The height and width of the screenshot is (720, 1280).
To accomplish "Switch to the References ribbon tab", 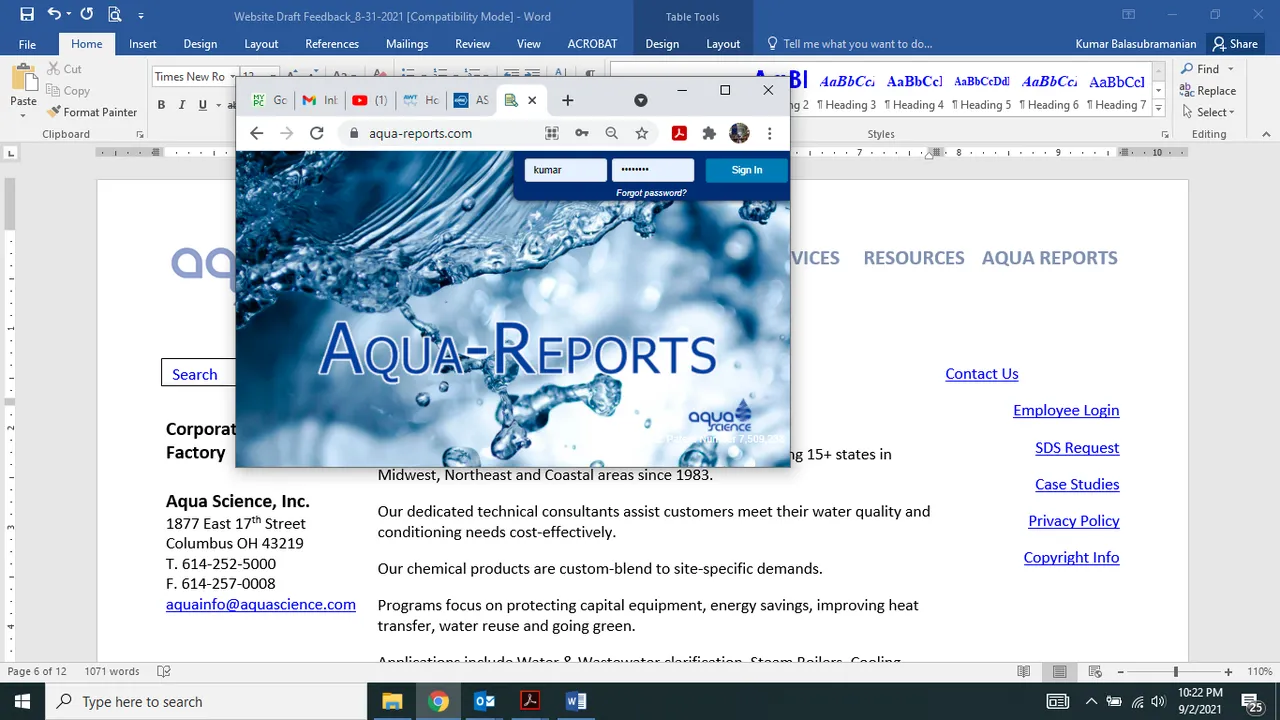I will point(332,44).
